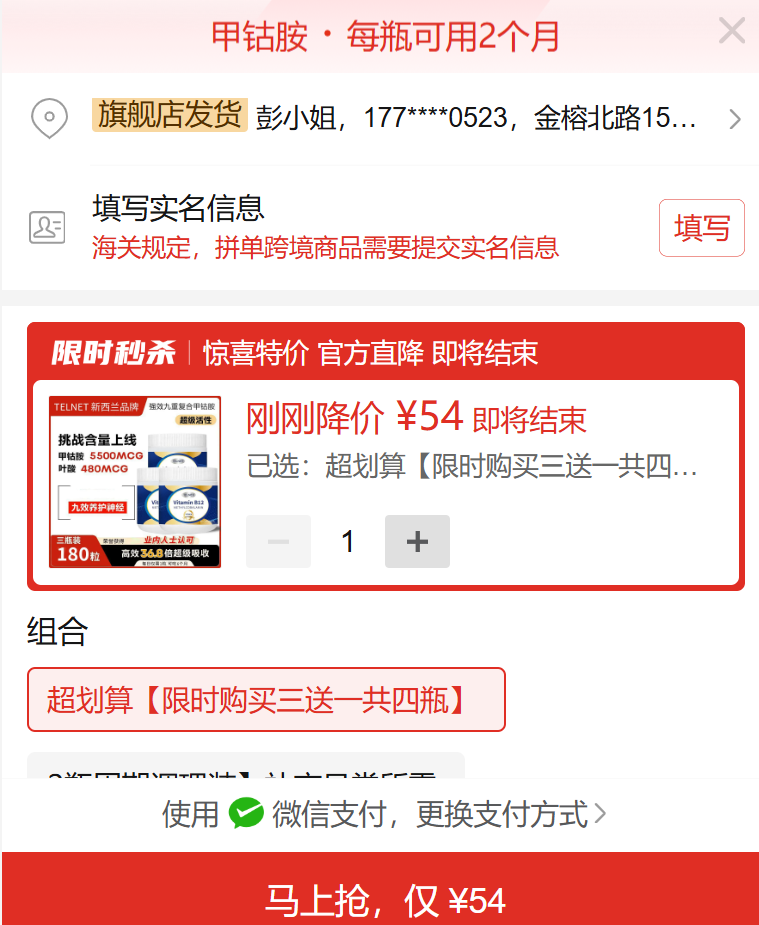
Task: Click the 已选 selected option text
Action: 472,466
